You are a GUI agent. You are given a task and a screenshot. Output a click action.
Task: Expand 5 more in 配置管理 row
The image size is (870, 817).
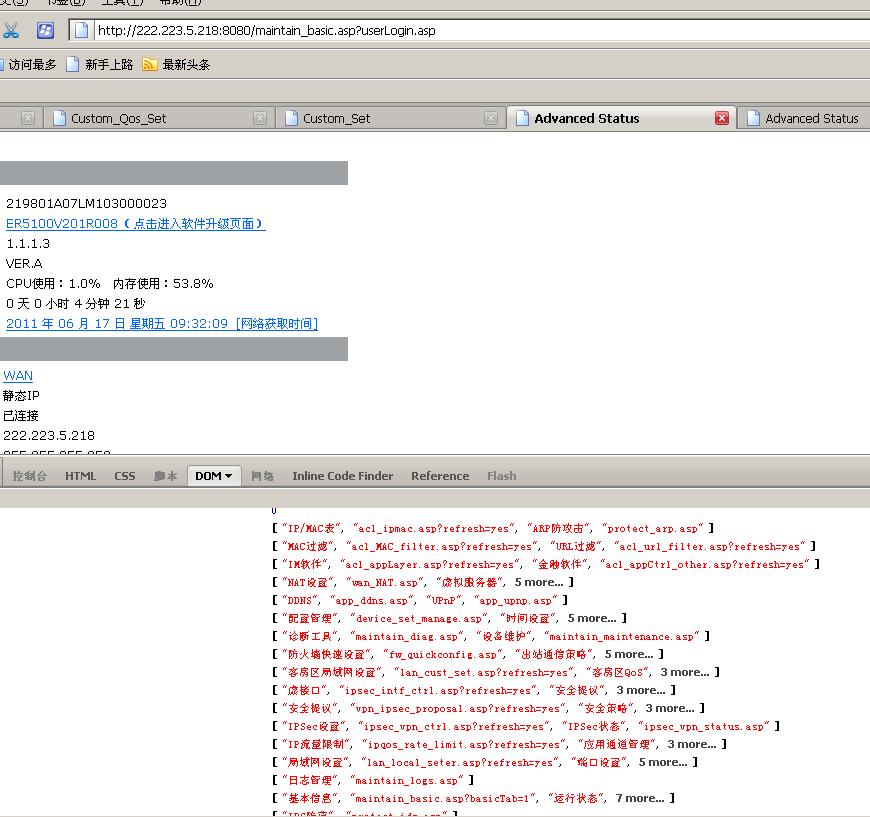tap(591, 618)
